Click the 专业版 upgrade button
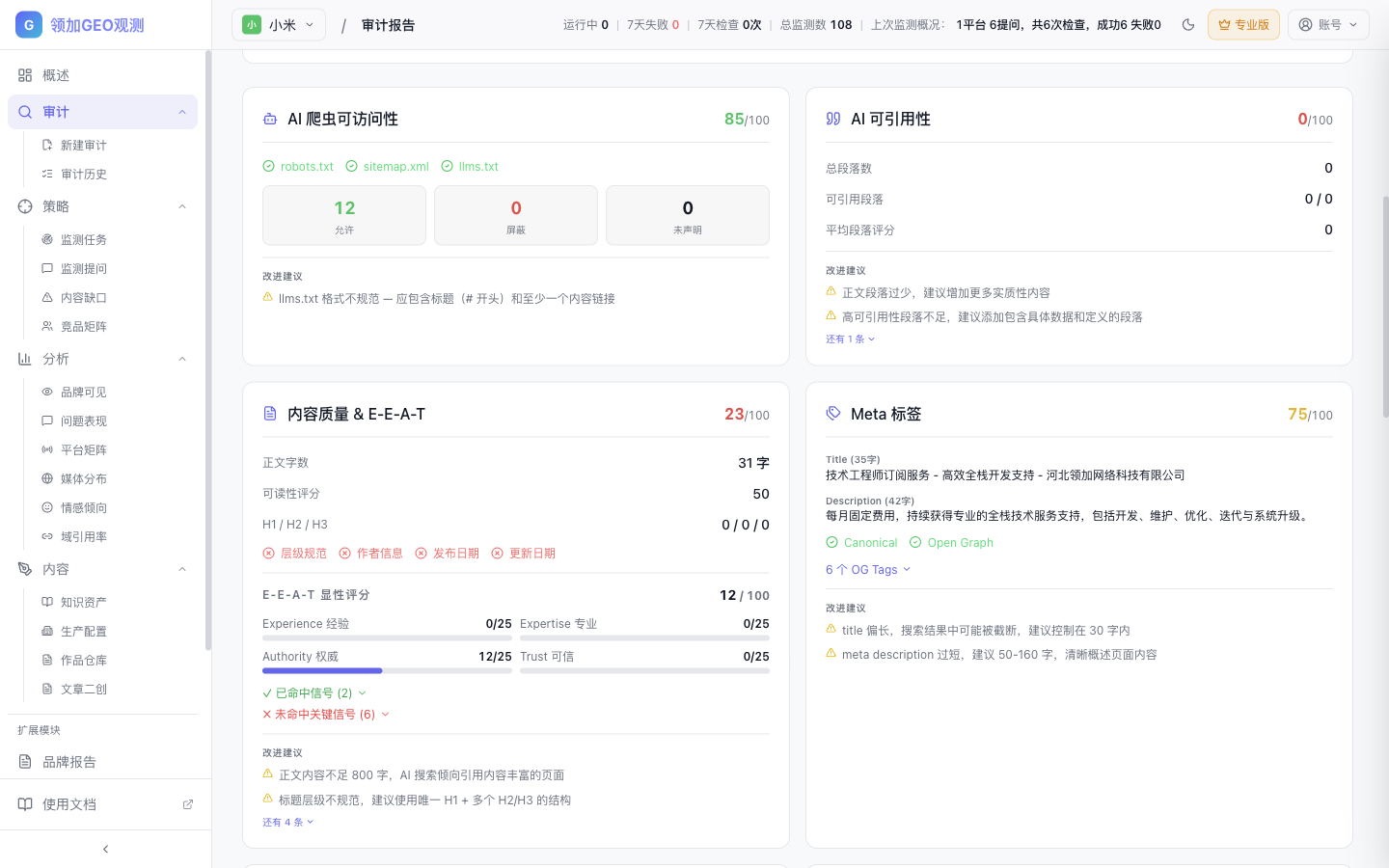The height and width of the screenshot is (868, 1389). pos(1243,25)
